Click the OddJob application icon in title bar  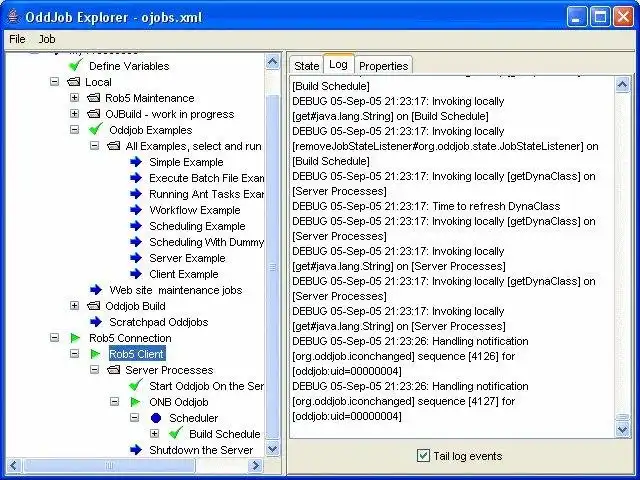pos(13,16)
